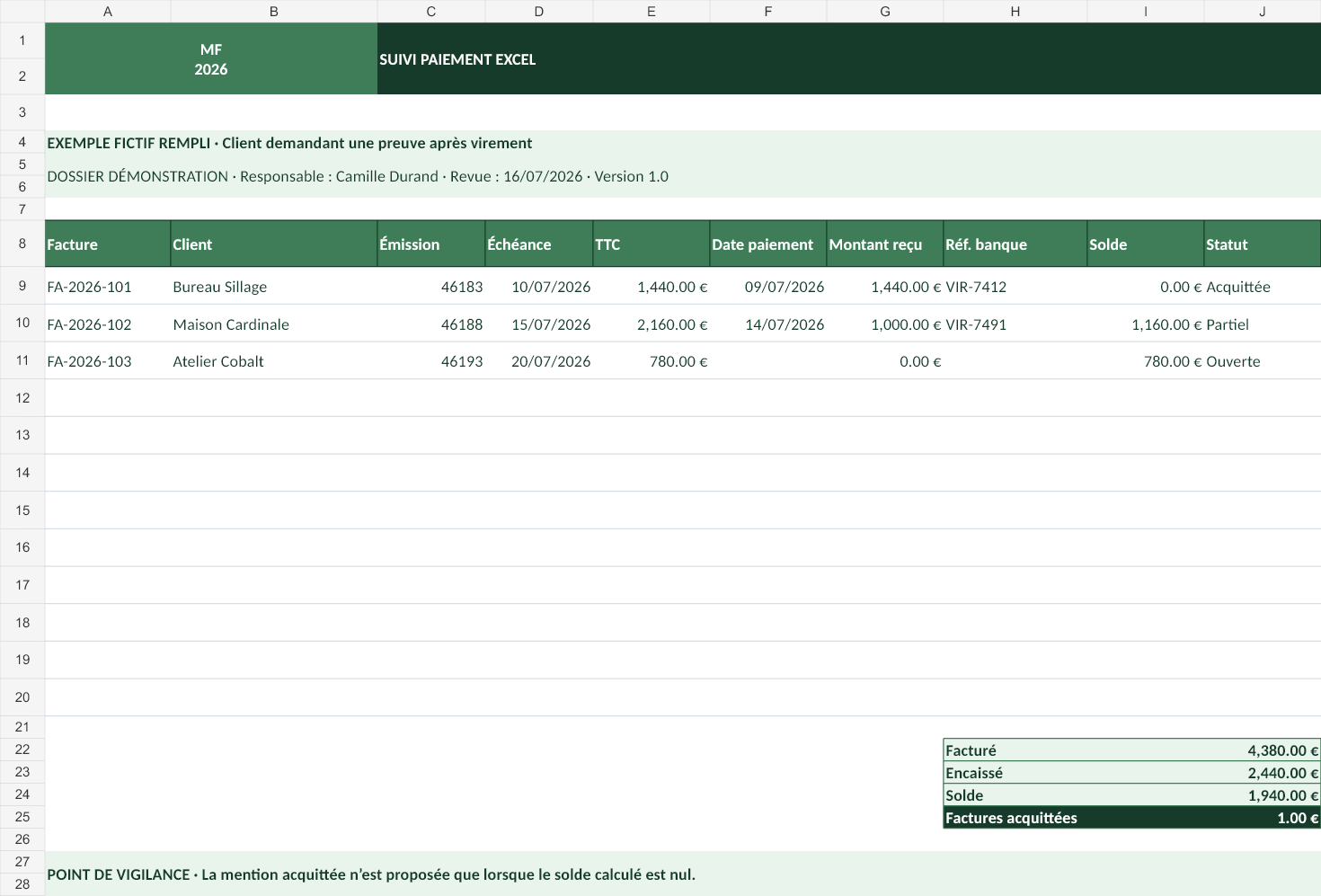1321x896 pixels.
Task: Click the Facturé summary label
Action: (971, 750)
